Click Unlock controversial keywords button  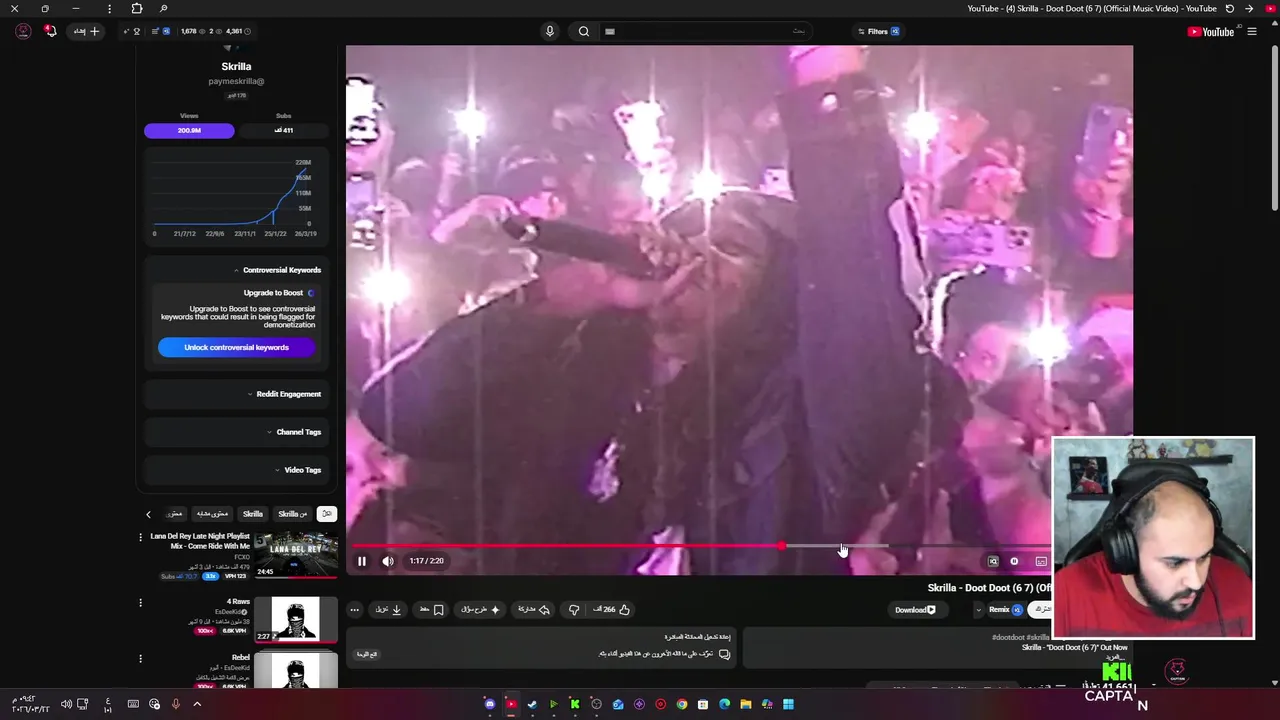pos(236,347)
